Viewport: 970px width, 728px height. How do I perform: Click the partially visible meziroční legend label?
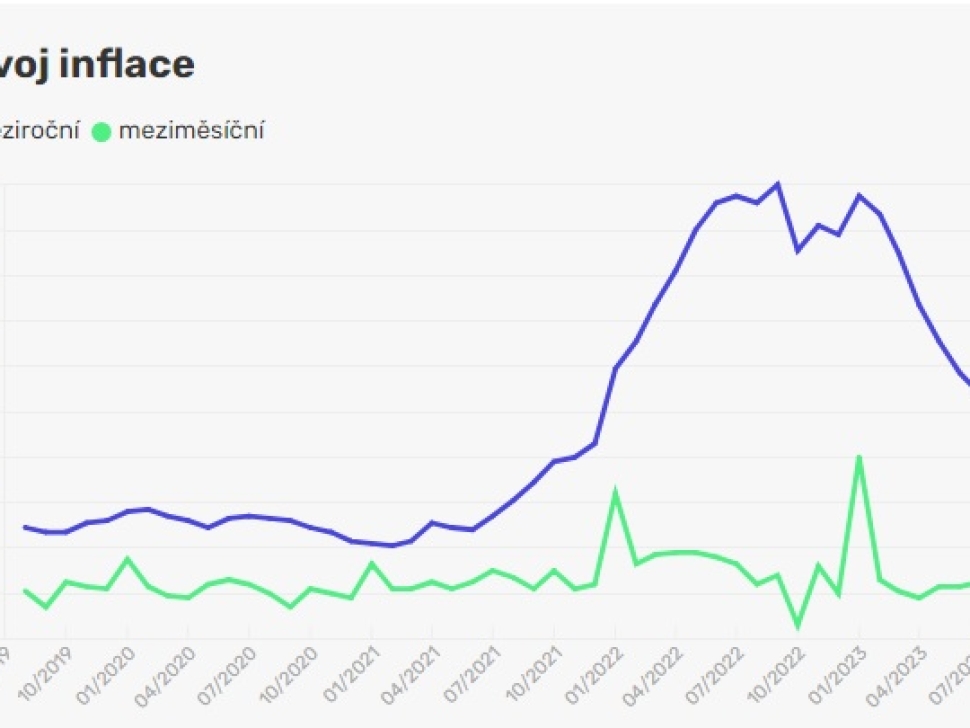point(40,131)
